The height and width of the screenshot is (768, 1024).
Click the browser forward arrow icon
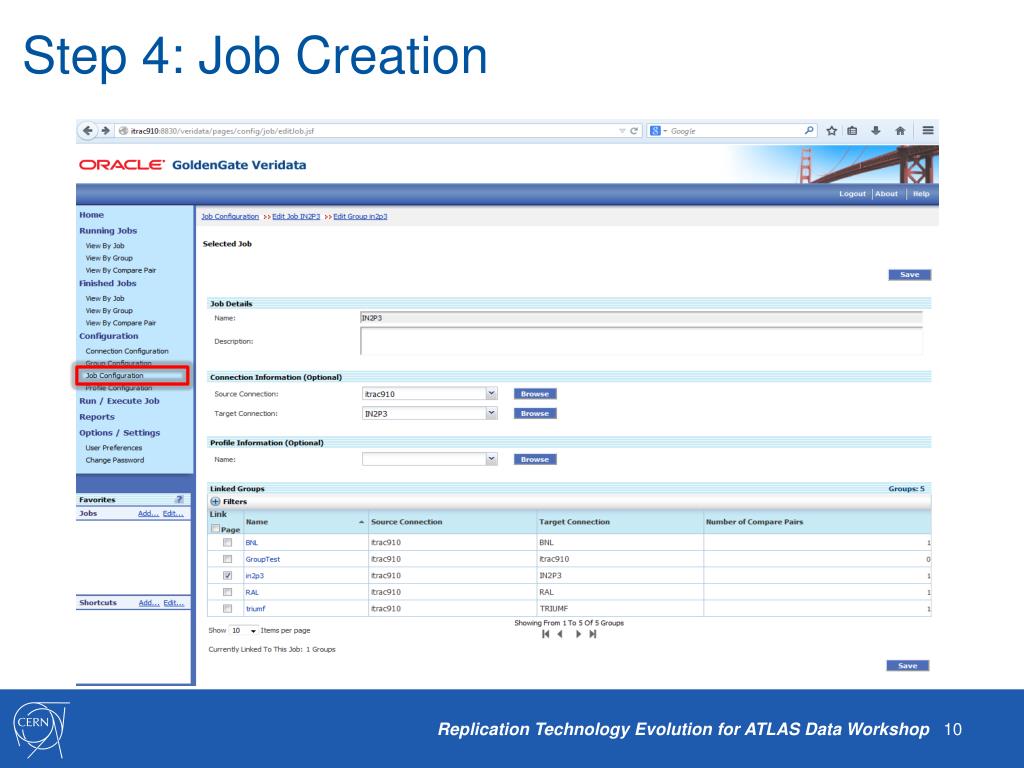point(105,131)
